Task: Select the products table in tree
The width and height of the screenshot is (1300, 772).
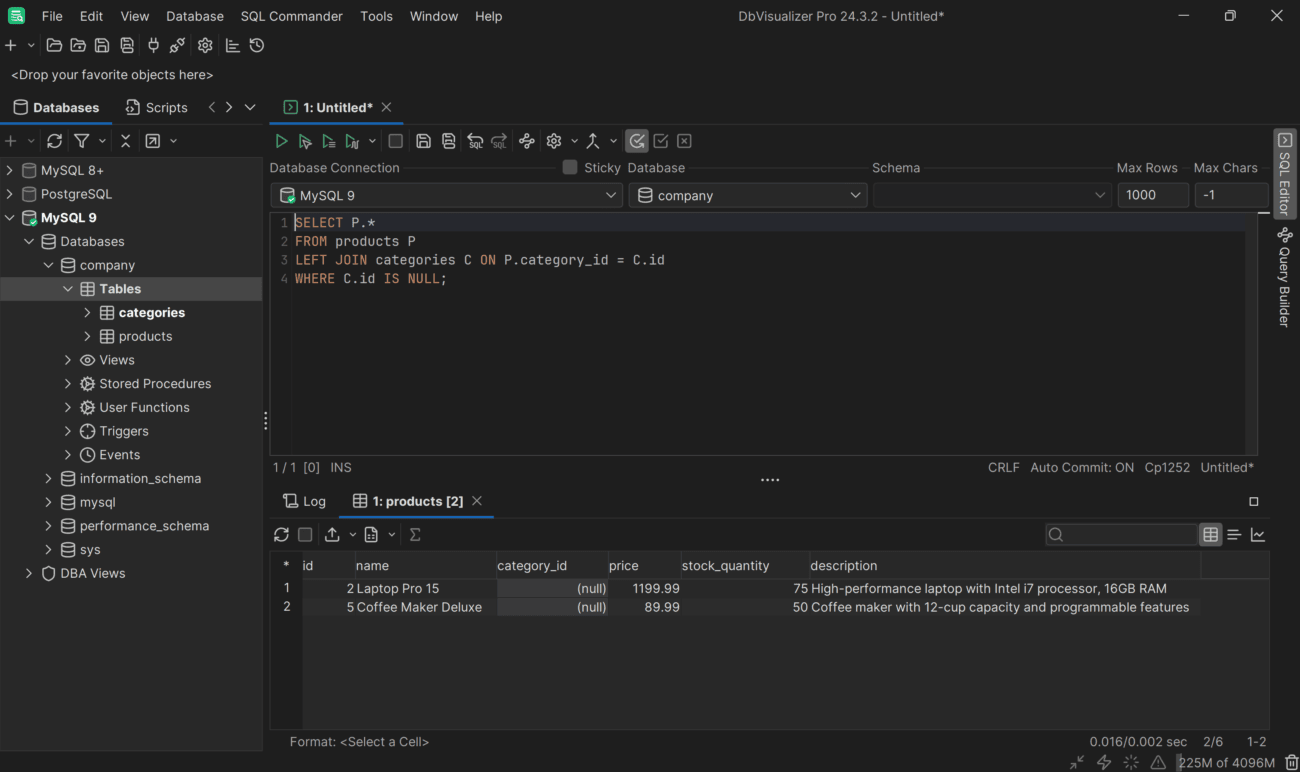Action: [145, 336]
